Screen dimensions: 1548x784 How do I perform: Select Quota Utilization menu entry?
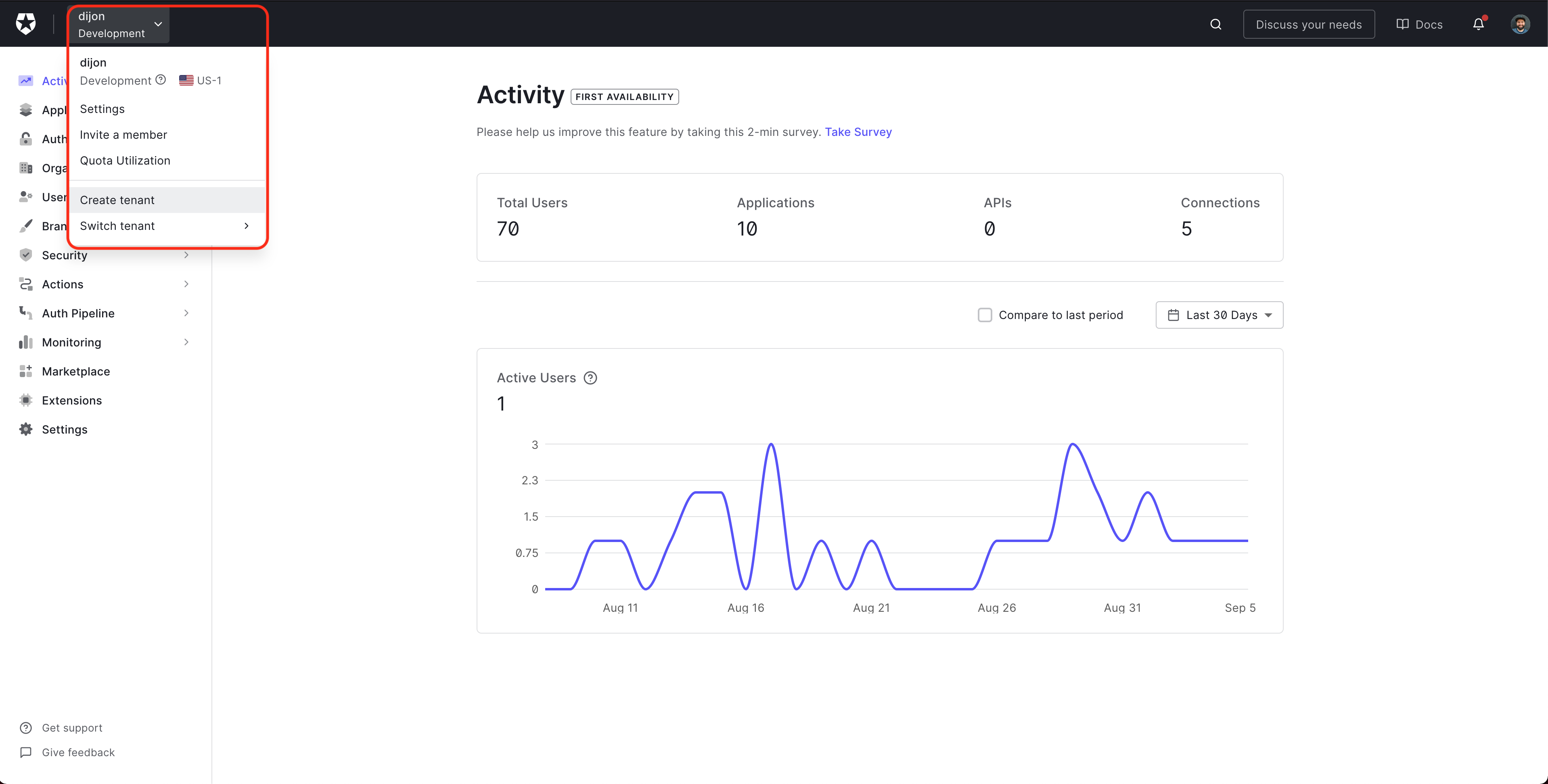(167, 161)
